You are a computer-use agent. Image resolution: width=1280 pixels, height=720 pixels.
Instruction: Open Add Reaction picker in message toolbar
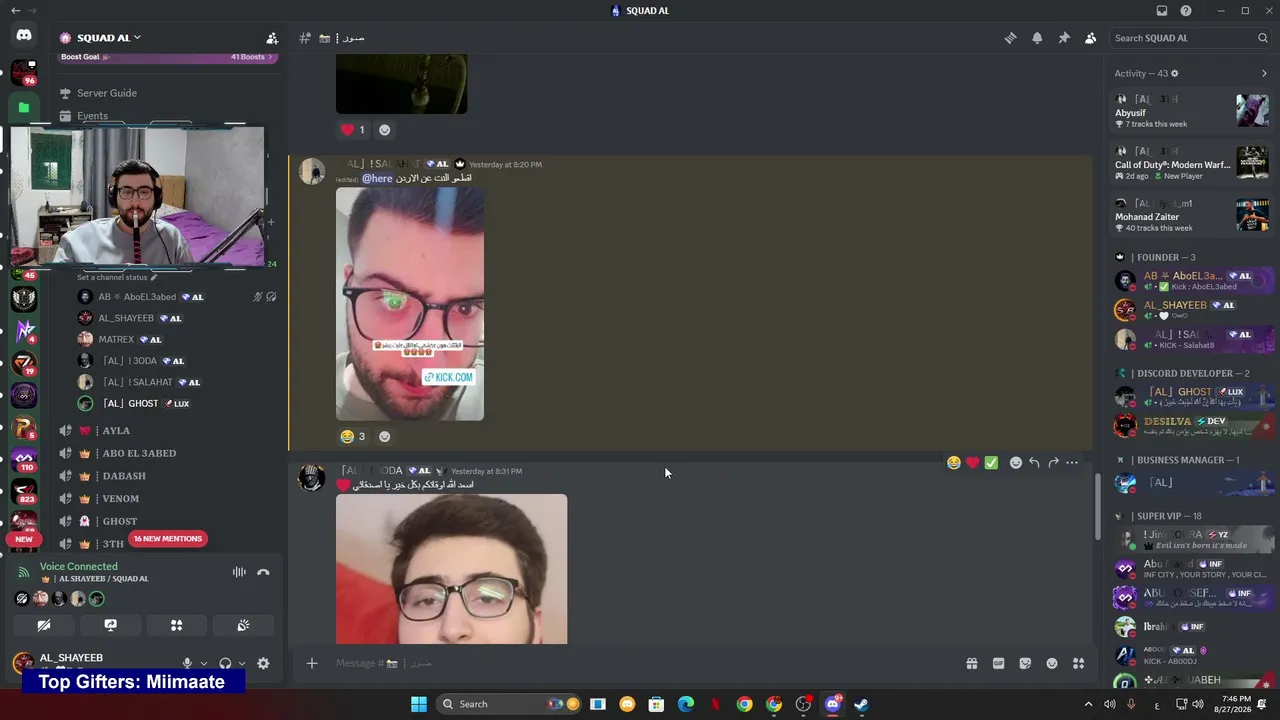(x=1016, y=463)
